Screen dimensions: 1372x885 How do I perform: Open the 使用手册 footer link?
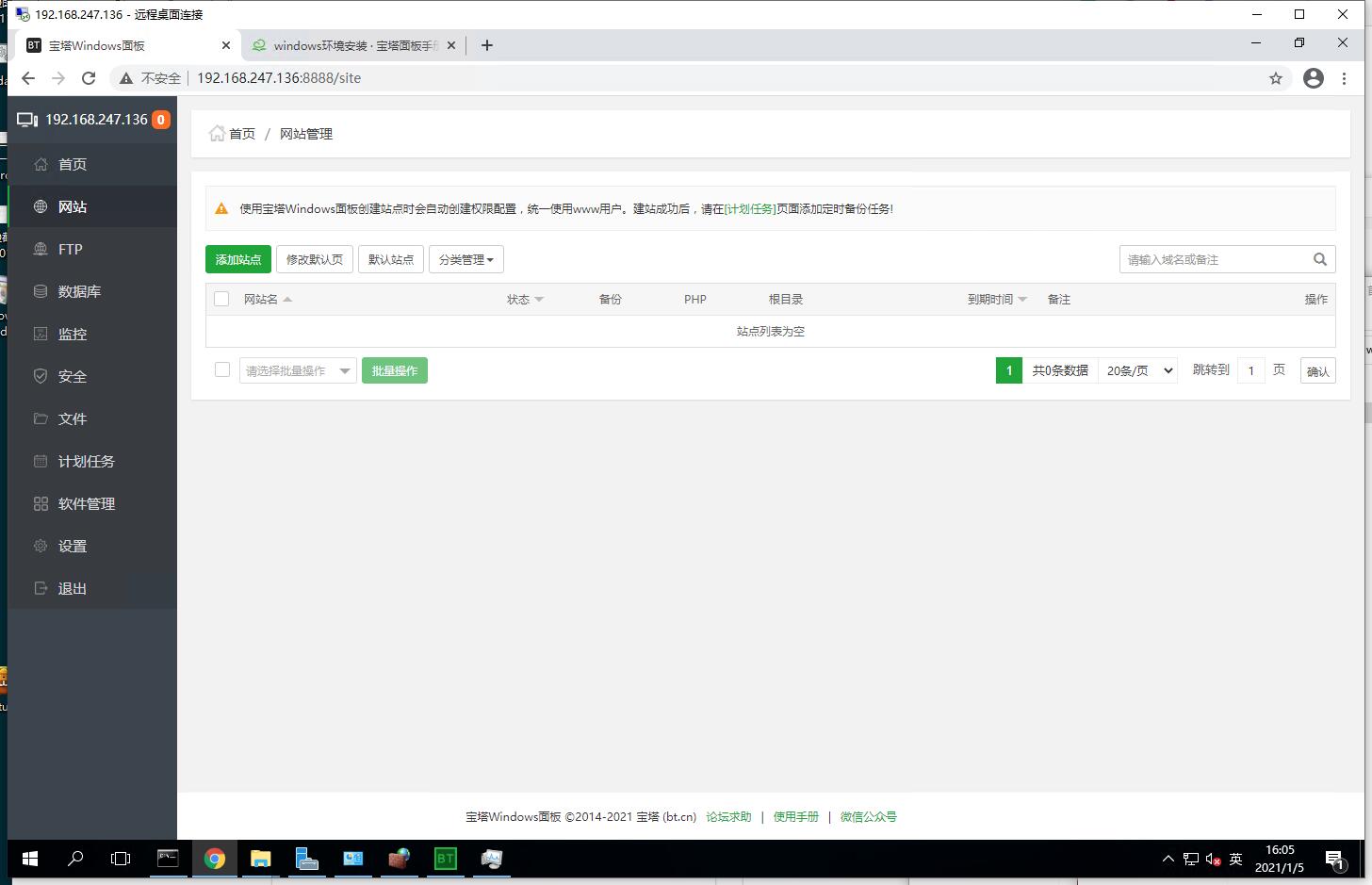[x=796, y=816]
